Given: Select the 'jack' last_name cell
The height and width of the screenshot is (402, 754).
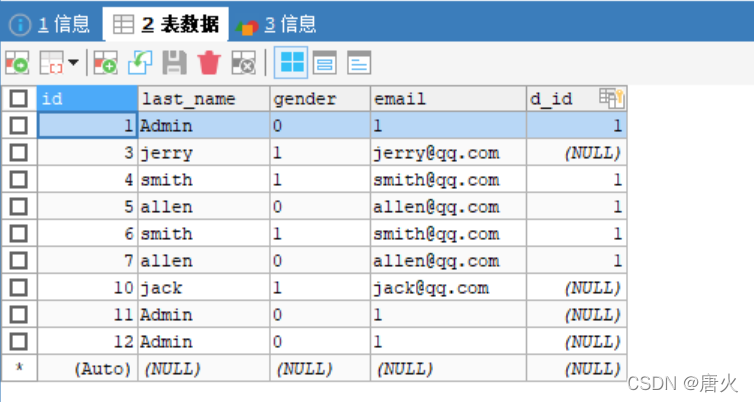Looking at the screenshot, I should 204,288.
